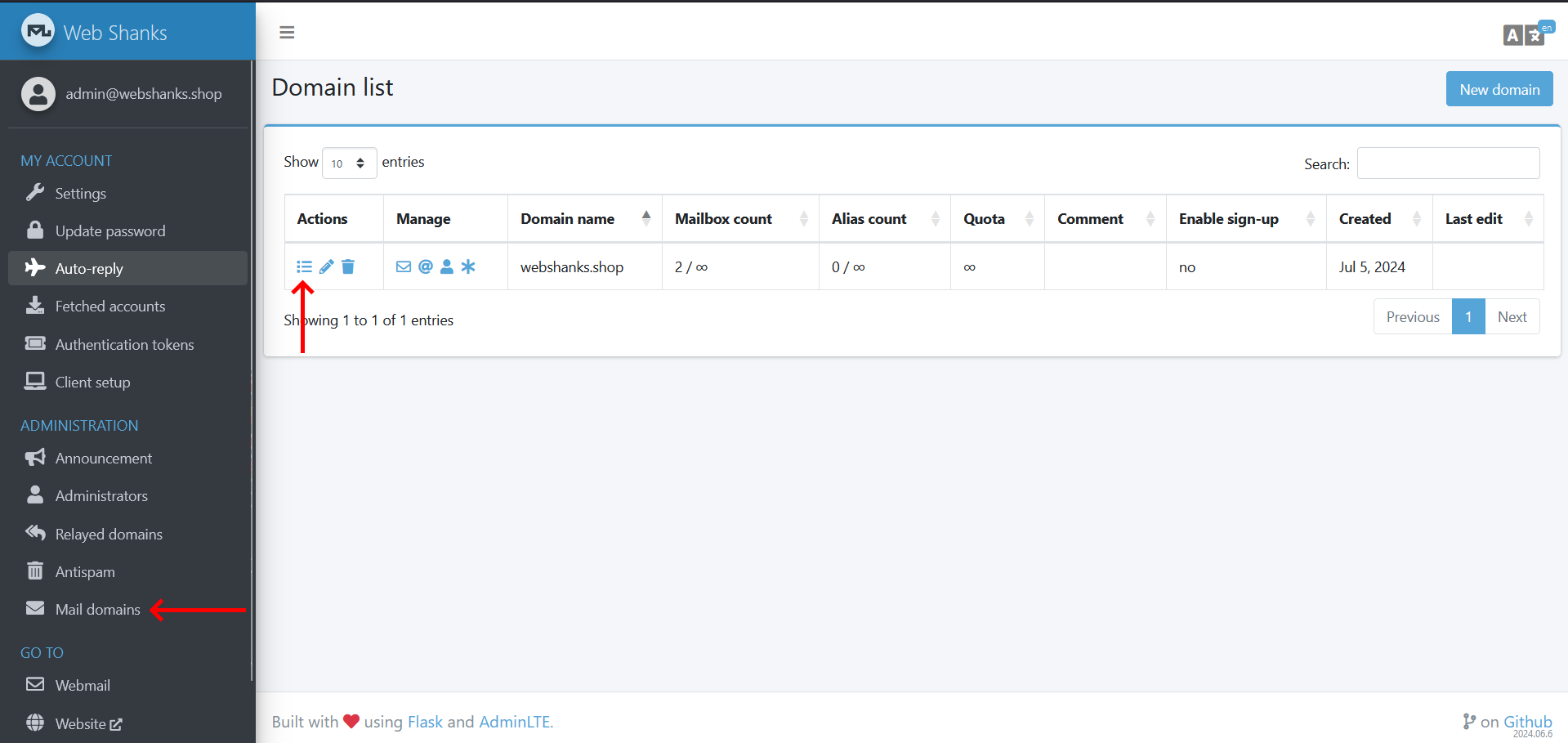Viewport: 1568px width, 743px height.
Task: Open alternatives via the asterisk icon
Action: (468, 266)
